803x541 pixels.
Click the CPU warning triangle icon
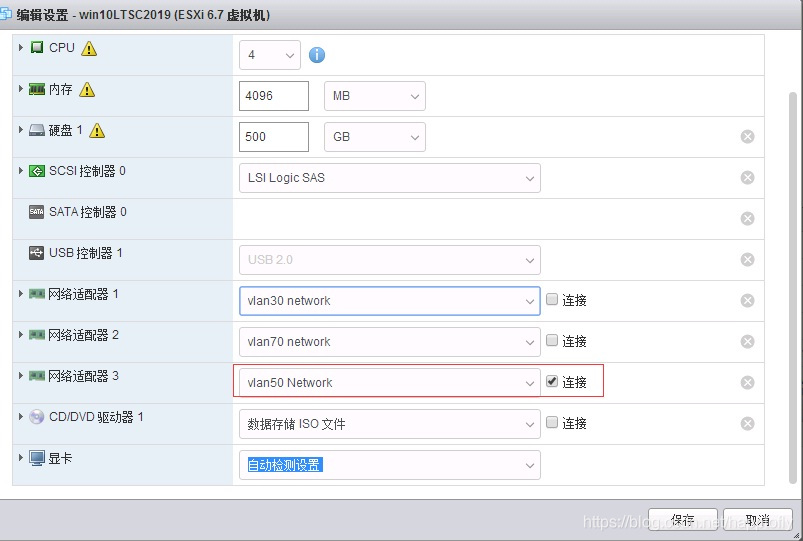[x=89, y=49]
